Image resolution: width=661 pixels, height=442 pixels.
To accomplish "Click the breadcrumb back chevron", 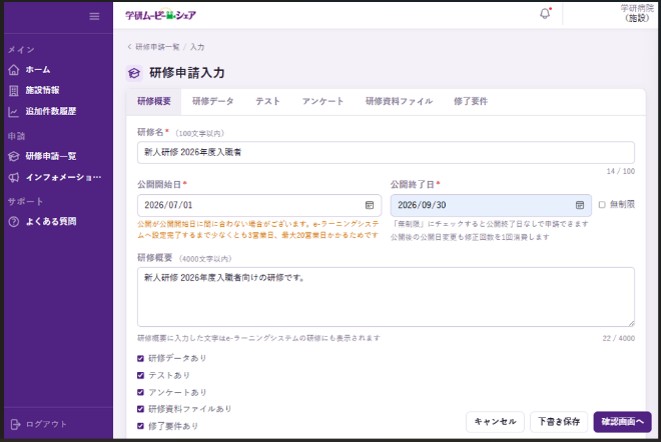I will pyautogui.click(x=130, y=46).
